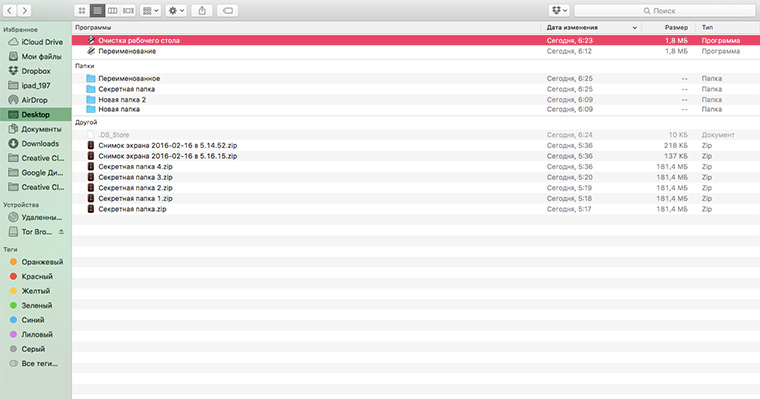Click the Edit Tags toolbar button
This screenshot has height=399, width=760.
[x=227, y=10]
